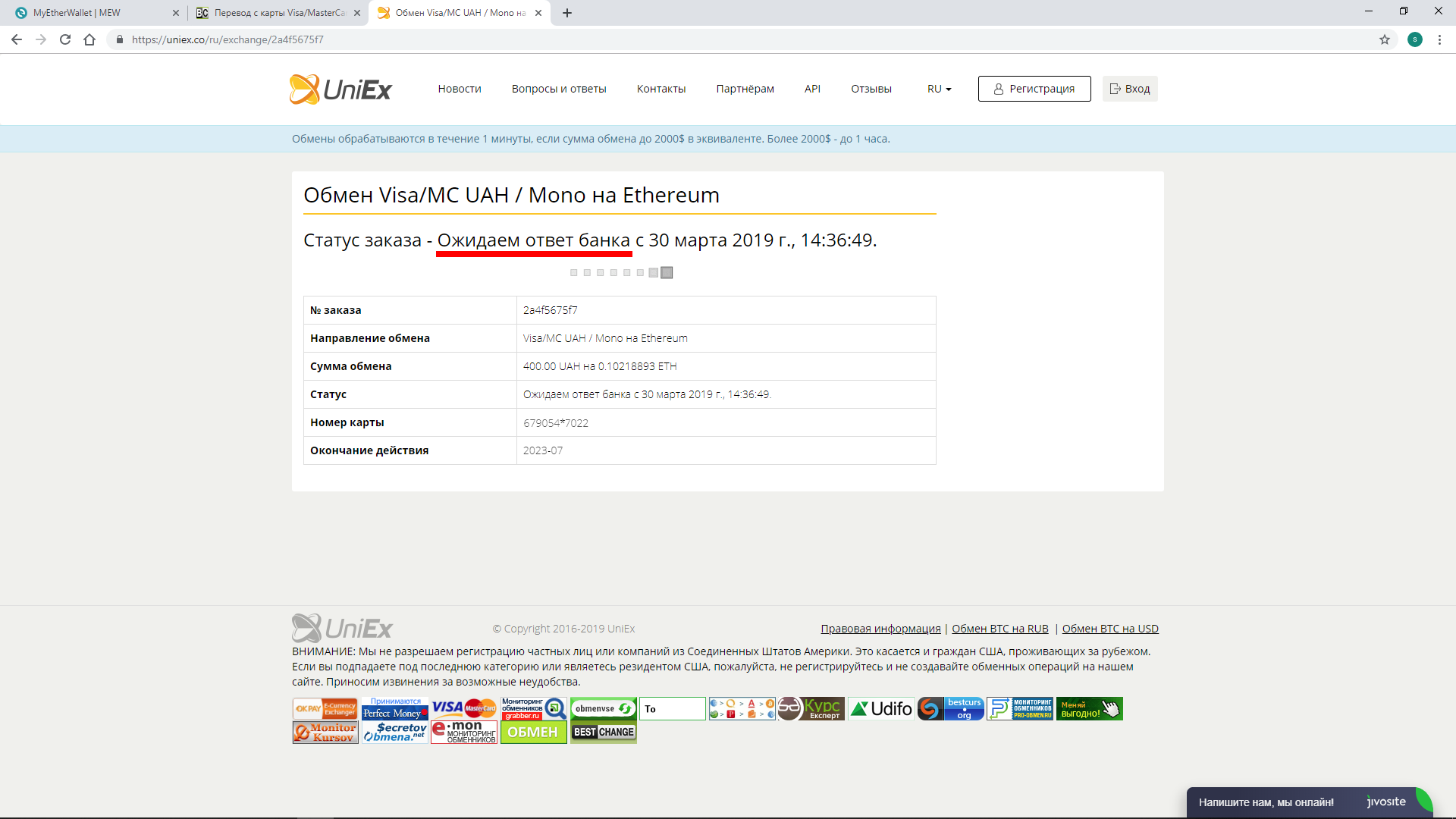Viewport: 1456px width, 819px height.
Task: Click the Вход login button
Action: (x=1130, y=89)
